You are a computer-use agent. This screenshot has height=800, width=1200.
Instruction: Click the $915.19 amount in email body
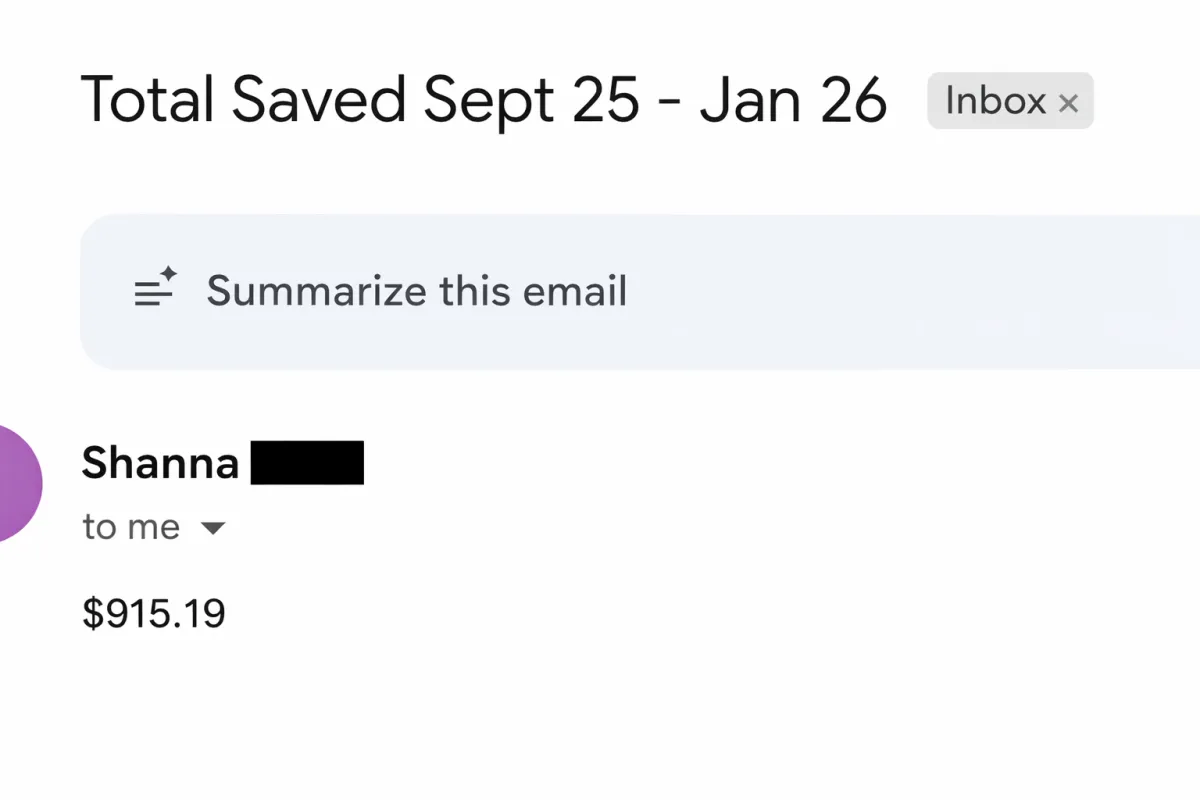click(x=155, y=613)
